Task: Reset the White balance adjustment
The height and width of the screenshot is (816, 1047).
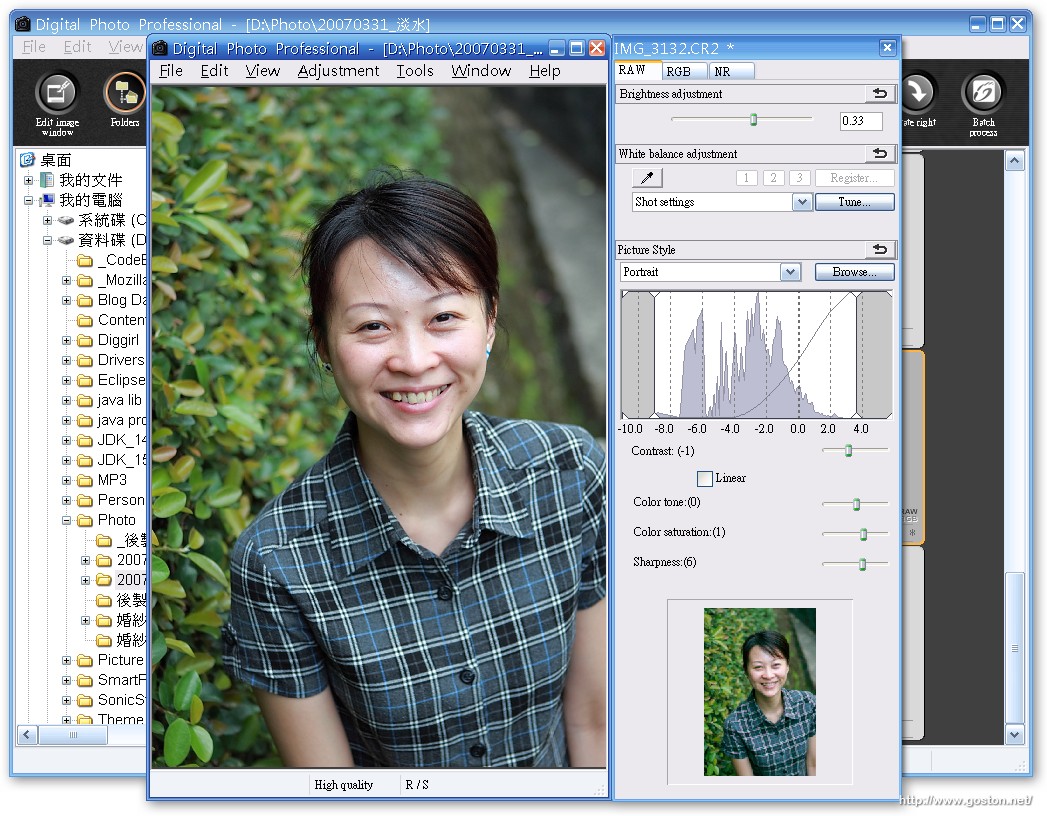Action: click(x=880, y=154)
